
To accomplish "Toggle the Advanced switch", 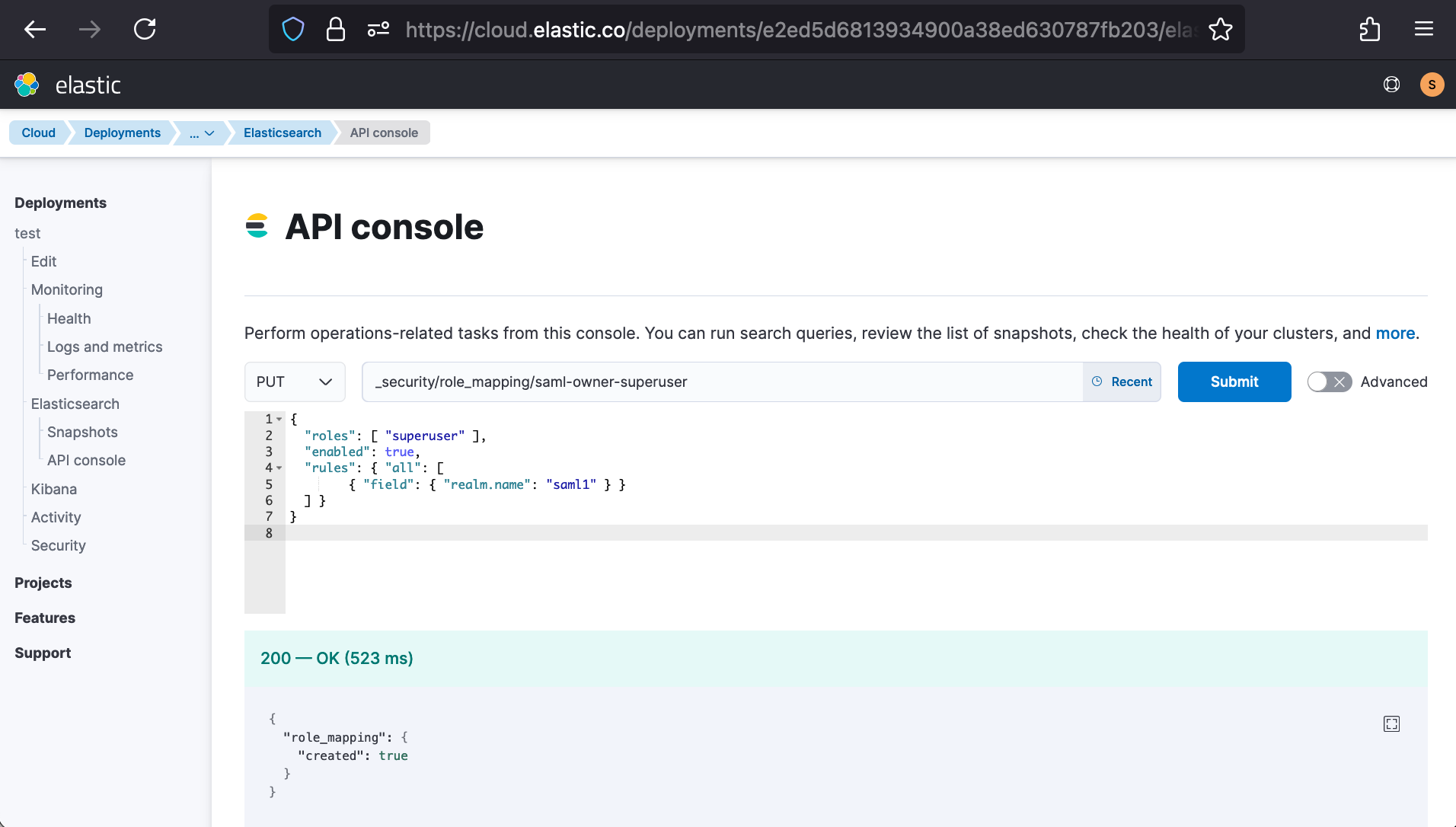I will 1329,382.
